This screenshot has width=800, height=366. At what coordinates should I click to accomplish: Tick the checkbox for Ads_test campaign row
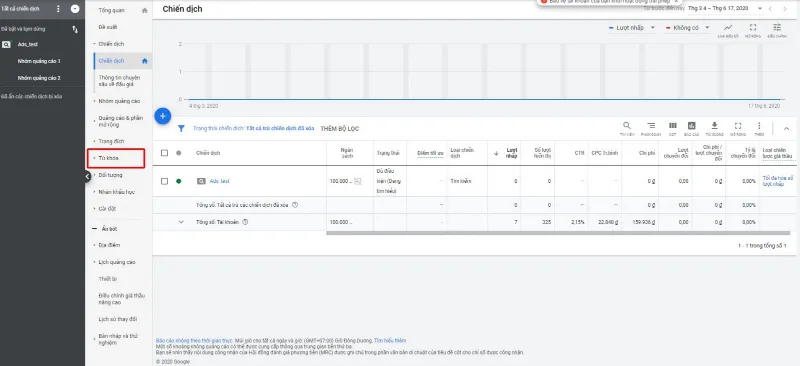[x=164, y=181]
